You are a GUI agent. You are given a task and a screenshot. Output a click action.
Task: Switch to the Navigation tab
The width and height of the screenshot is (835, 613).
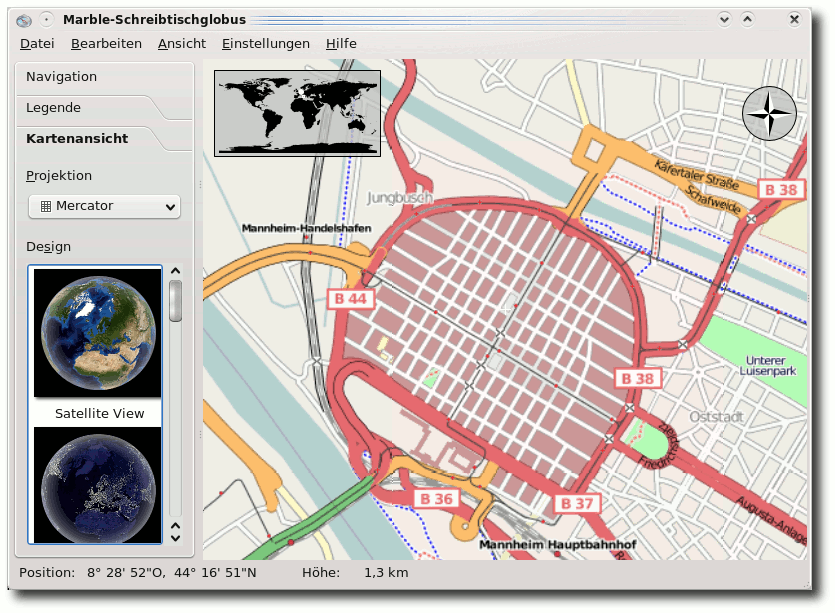[62, 77]
